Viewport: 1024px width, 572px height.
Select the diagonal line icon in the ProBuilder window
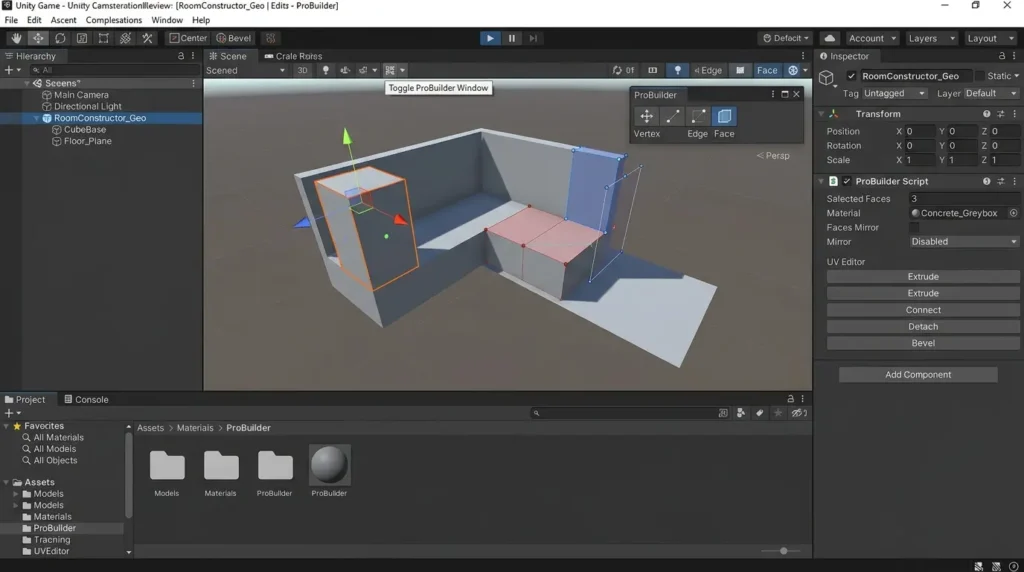click(673, 116)
